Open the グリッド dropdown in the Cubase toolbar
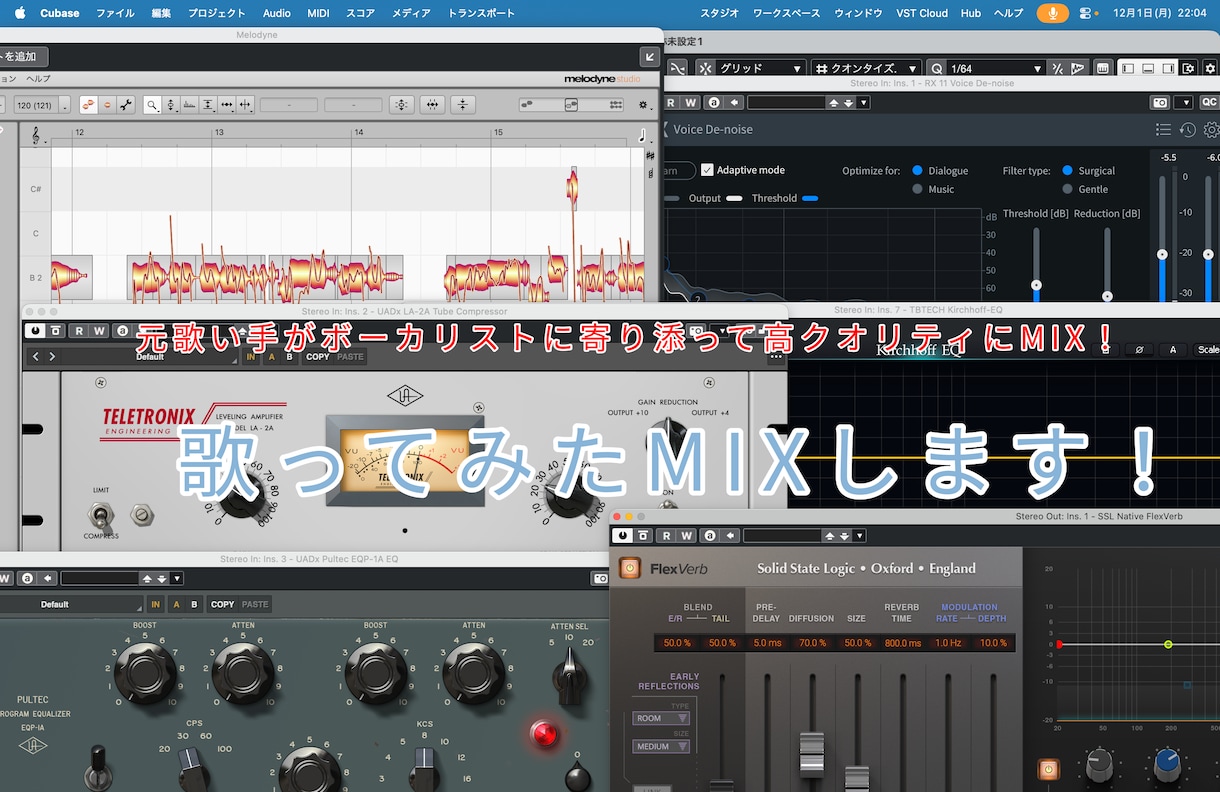The width and height of the screenshot is (1220, 792). coord(760,67)
